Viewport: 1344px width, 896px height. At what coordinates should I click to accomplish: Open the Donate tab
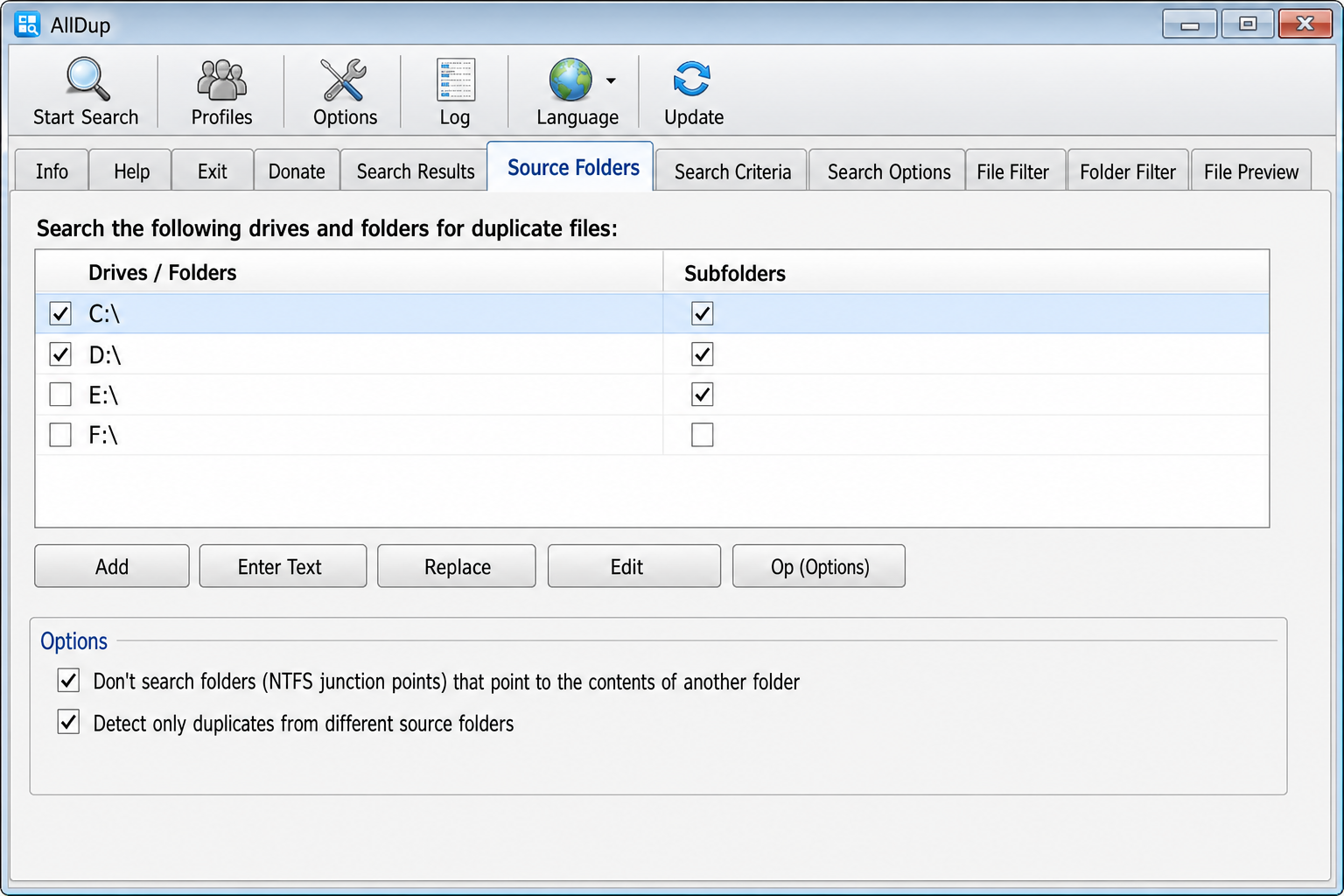297,171
